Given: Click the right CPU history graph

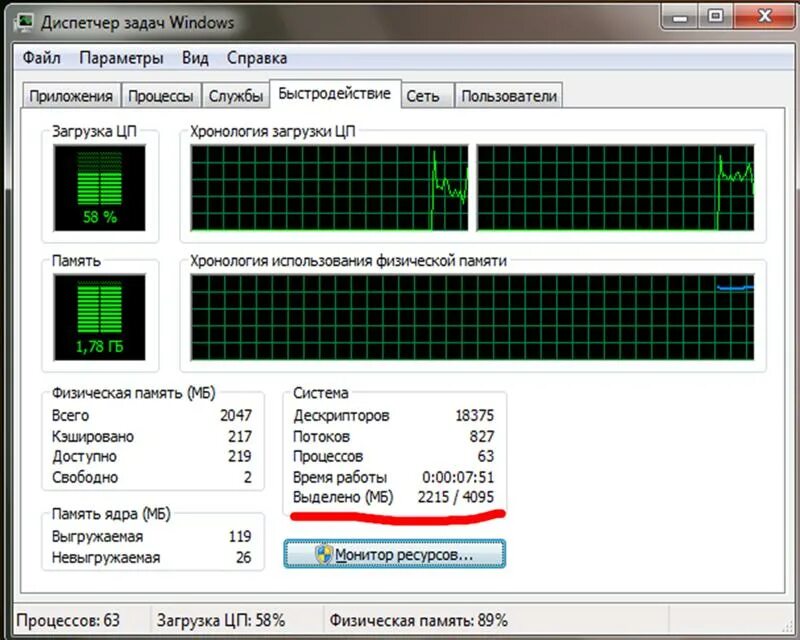Looking at the screenshot, I should [x=615, y=188].
